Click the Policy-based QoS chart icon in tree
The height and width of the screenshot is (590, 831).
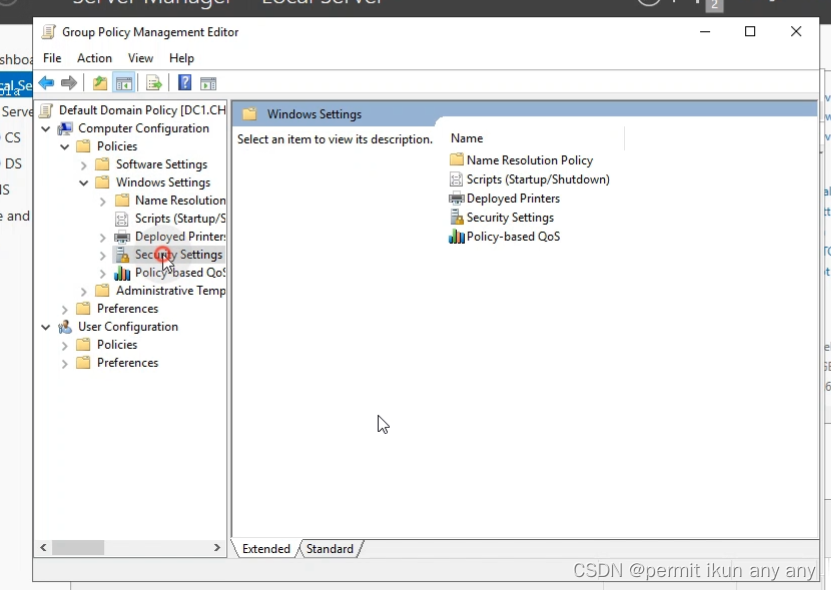coord(122,273)
